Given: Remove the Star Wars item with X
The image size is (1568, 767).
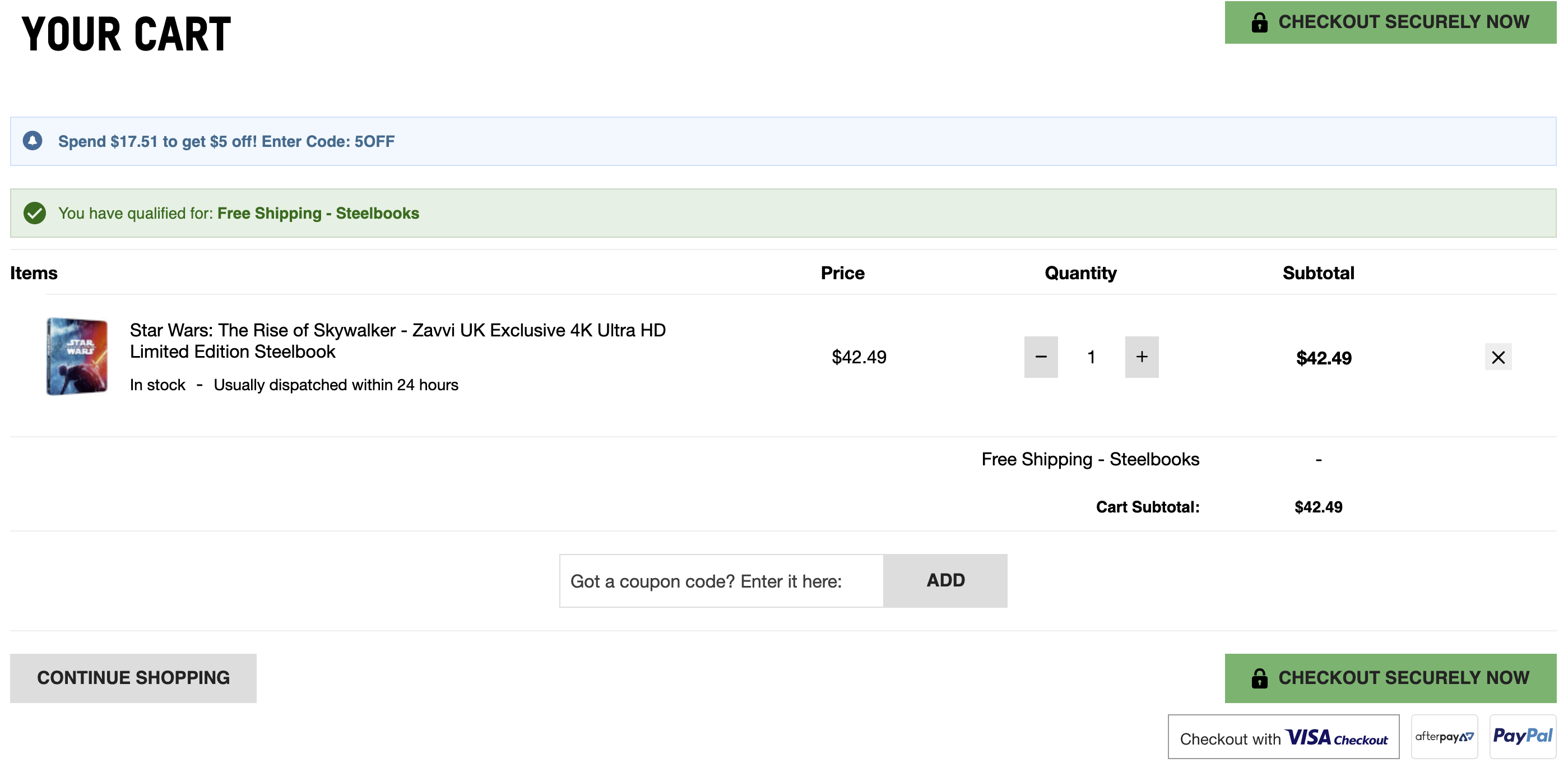Looking at the screenshot, I should point(1498,357).
